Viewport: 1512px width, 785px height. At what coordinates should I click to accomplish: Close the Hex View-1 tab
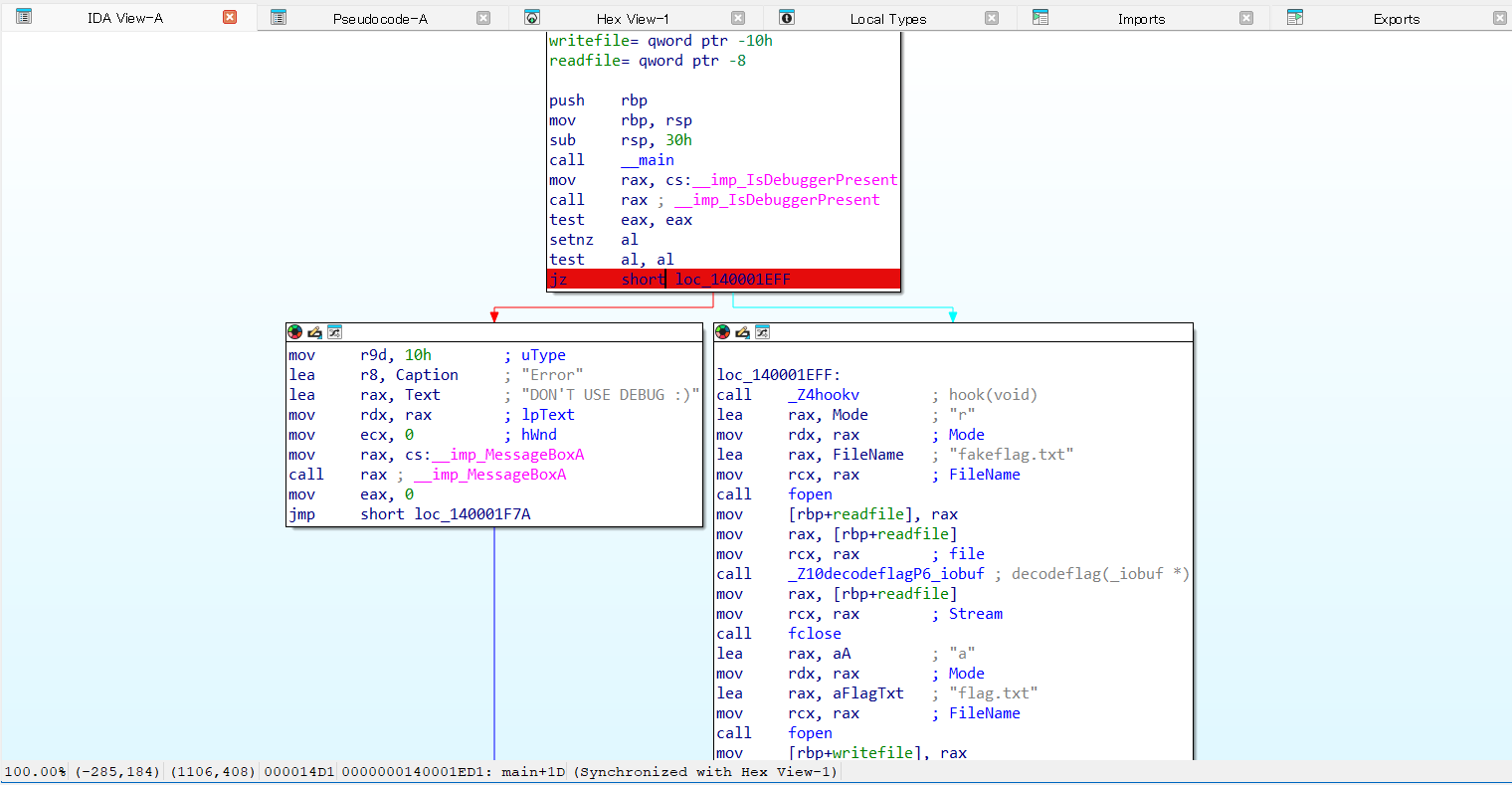pyautogui.click(x=738, y=17)
